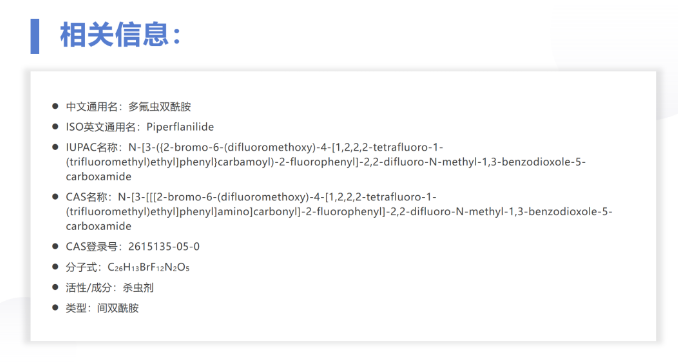This screenshot has width=678, height=363.
Task: Click the bullet before ISO英文通用名
Action: click(x=55, y=127)
